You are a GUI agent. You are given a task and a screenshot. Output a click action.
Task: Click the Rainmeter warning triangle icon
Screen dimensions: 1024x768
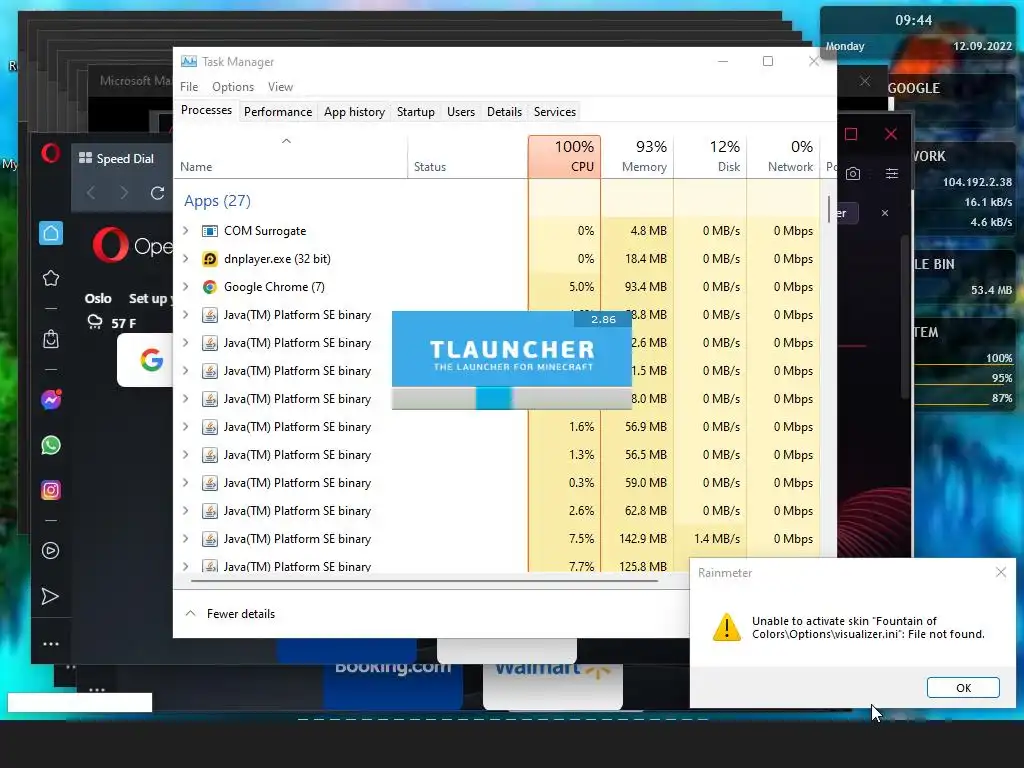(726, 627)
